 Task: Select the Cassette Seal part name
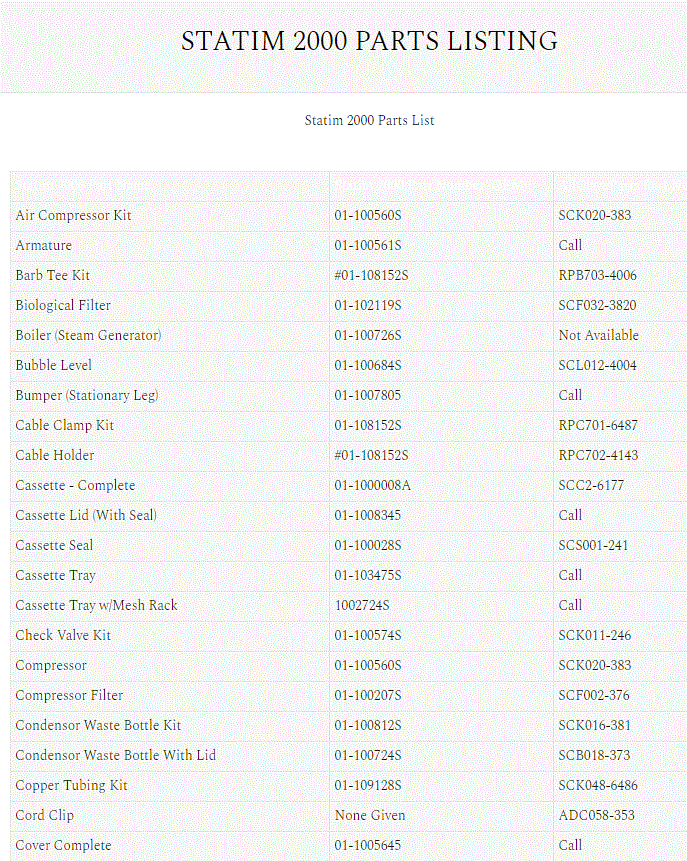(54, 545)
